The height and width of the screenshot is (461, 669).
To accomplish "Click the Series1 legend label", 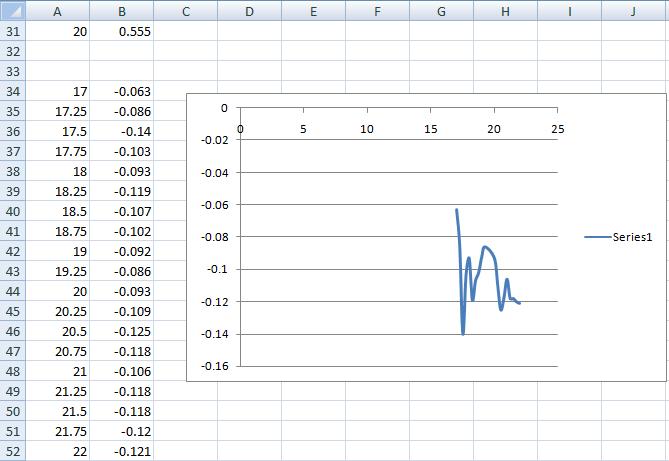I will pos(634,236).
